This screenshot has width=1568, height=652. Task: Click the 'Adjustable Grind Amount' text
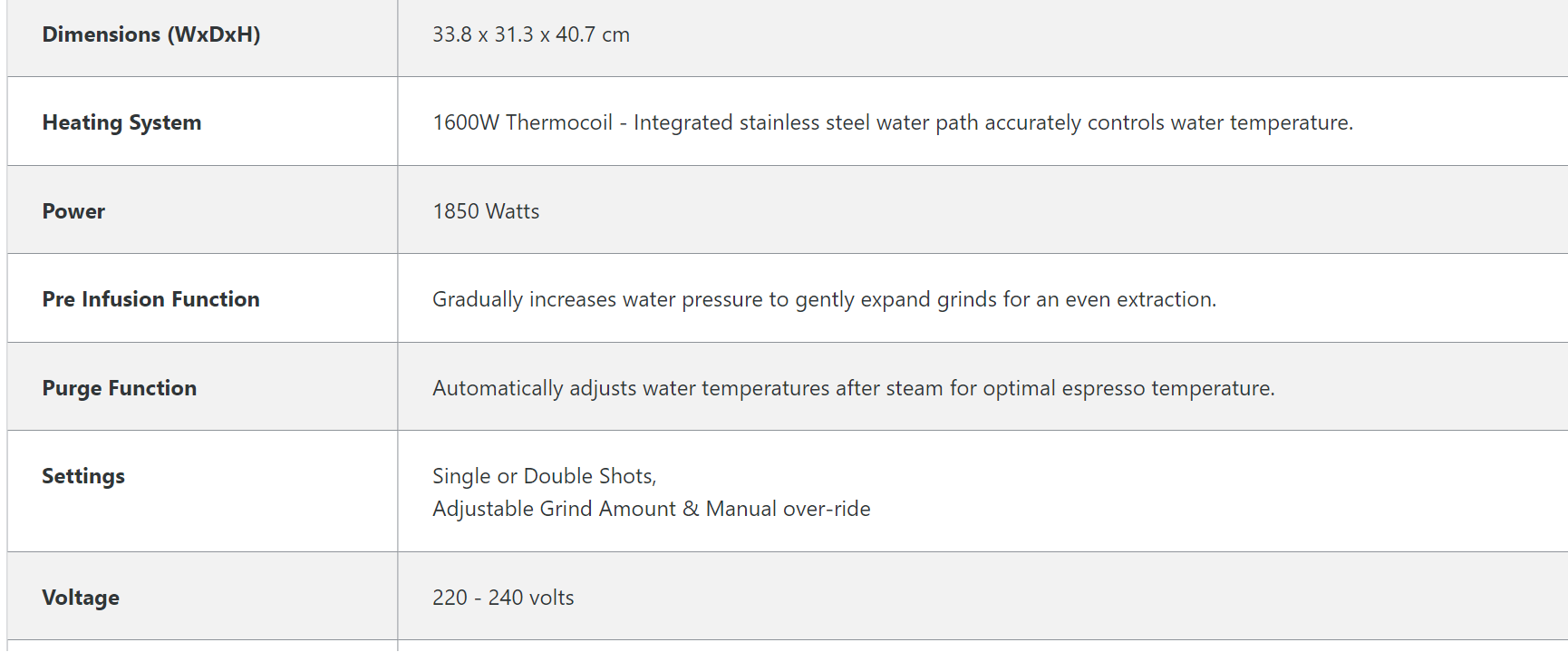coord(554,509)
